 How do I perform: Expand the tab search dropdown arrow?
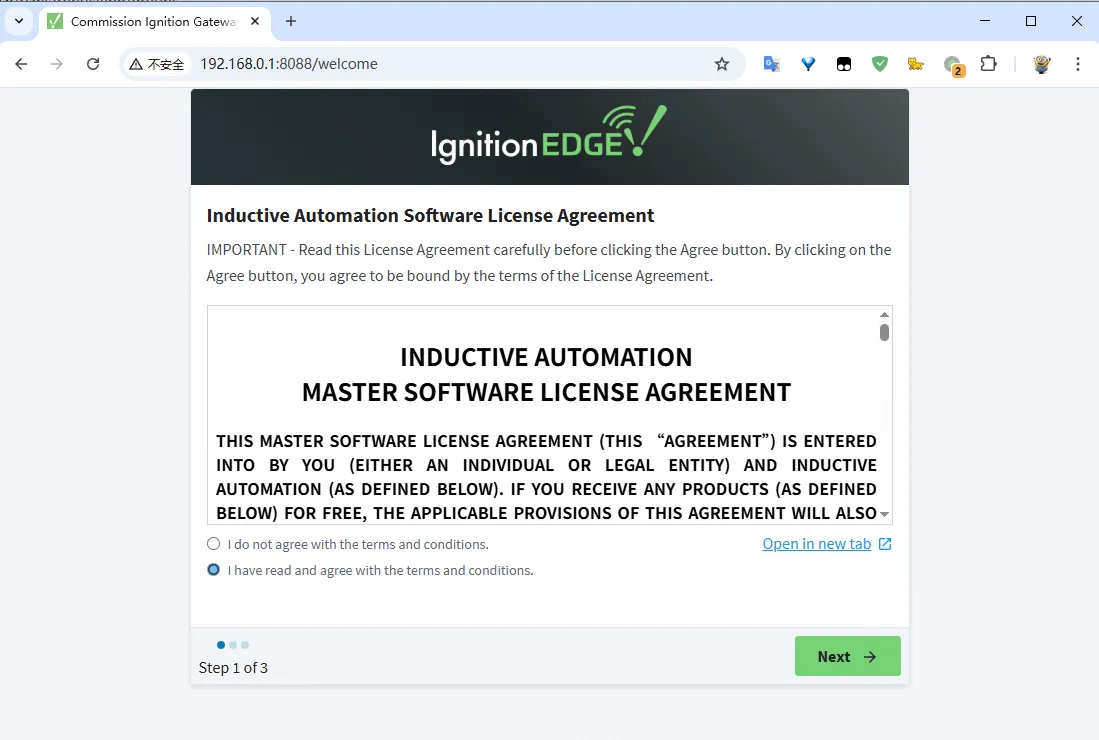(18, 21)
